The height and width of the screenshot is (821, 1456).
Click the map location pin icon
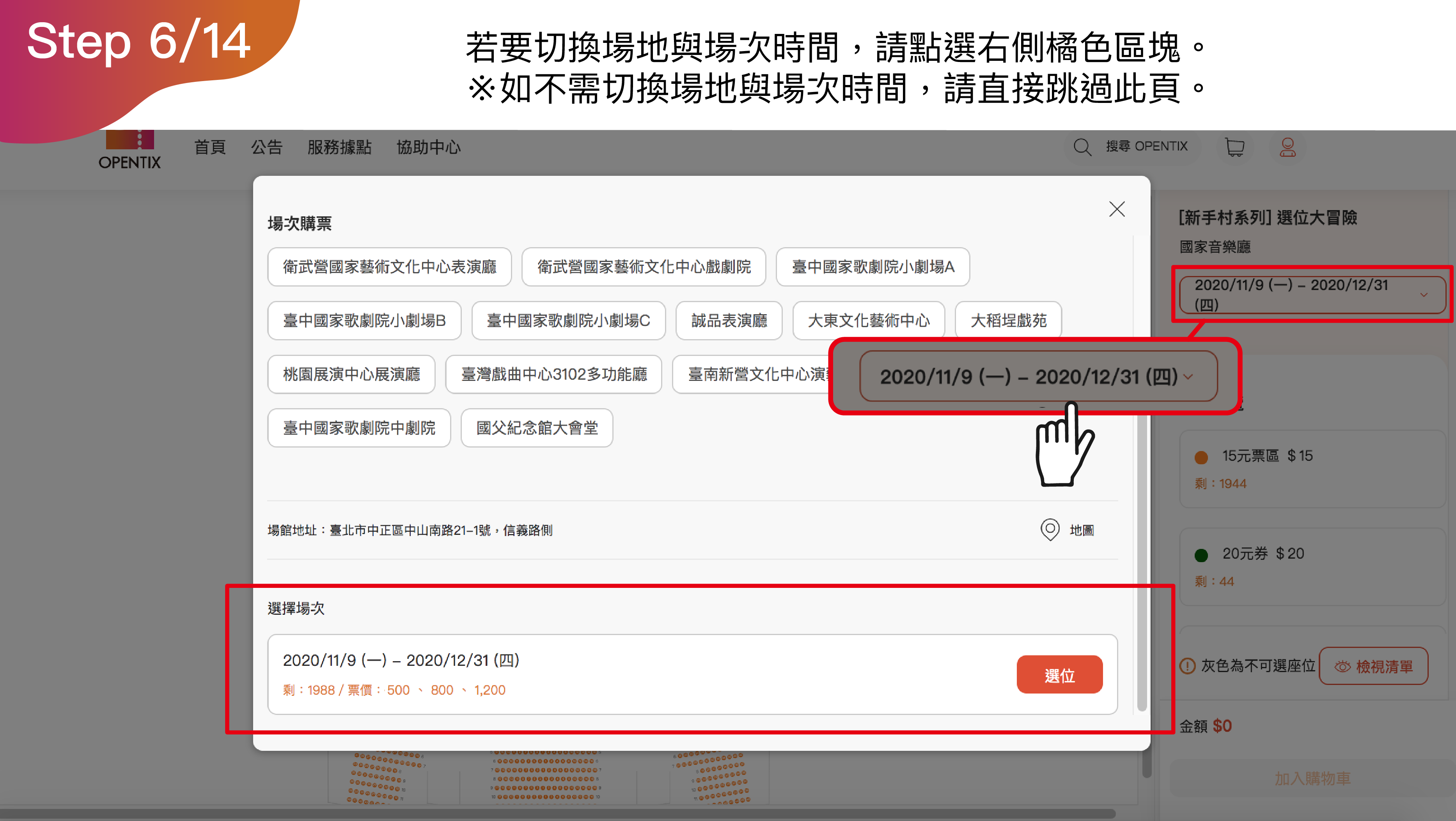point(1050,529)
